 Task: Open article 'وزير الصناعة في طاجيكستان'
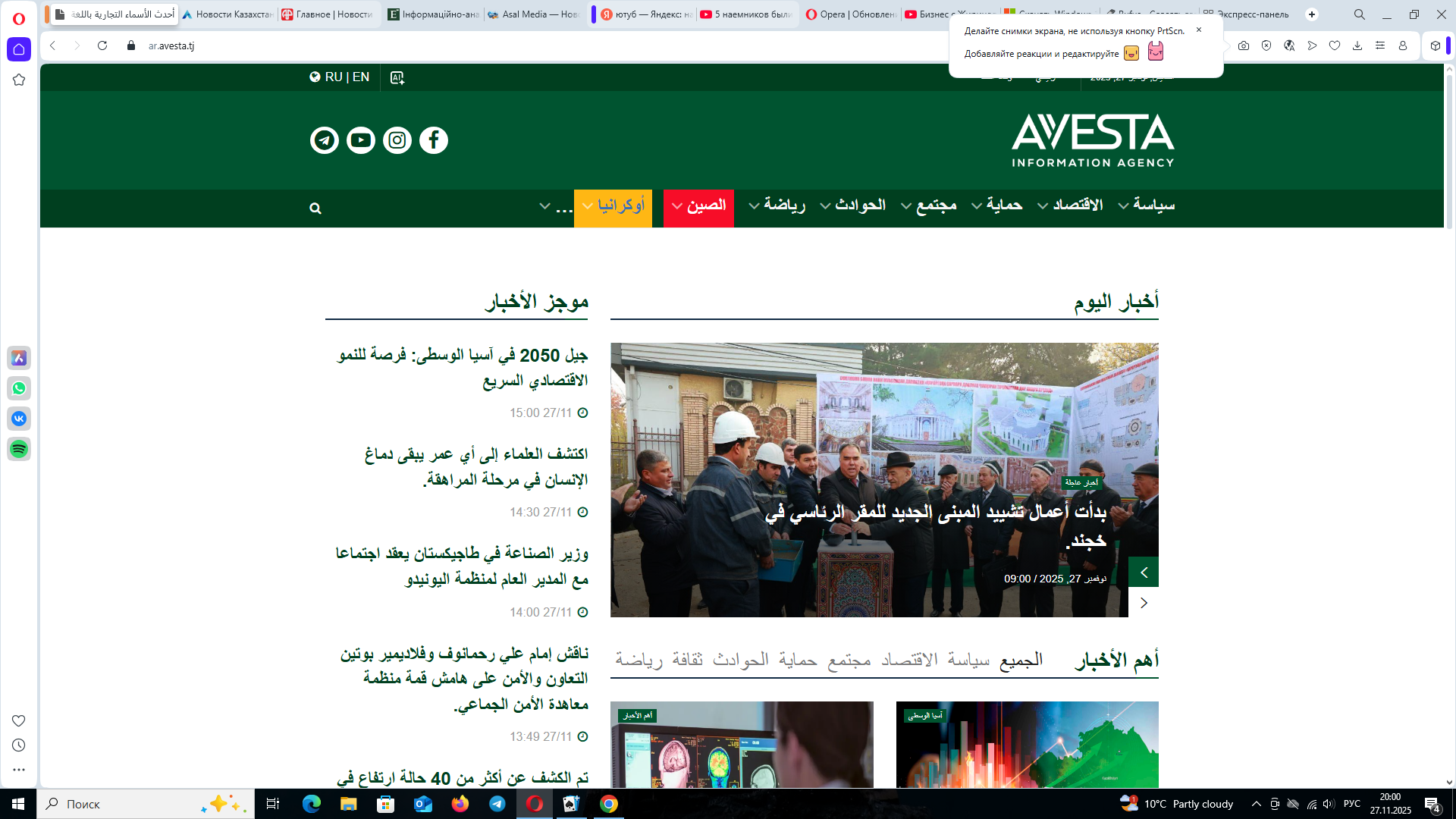coord(462,566)
